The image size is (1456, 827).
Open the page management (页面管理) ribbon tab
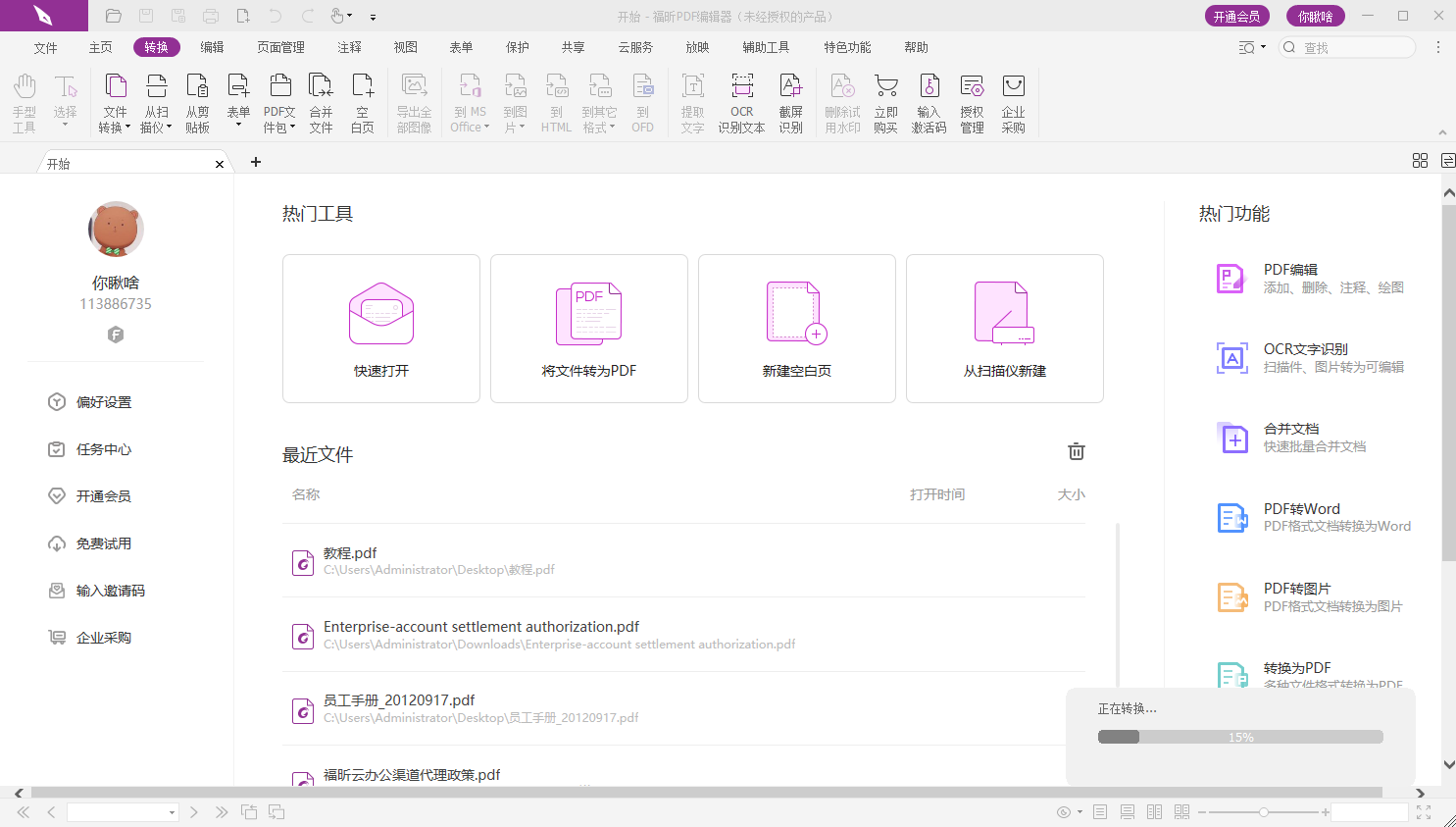[x=280, y=47]
